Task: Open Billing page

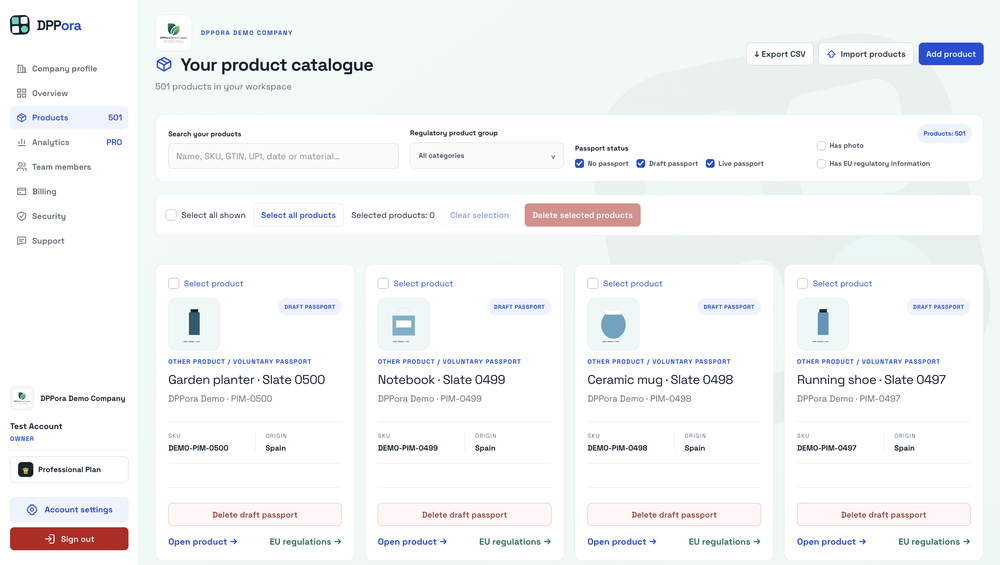Action: click(69, 191)
